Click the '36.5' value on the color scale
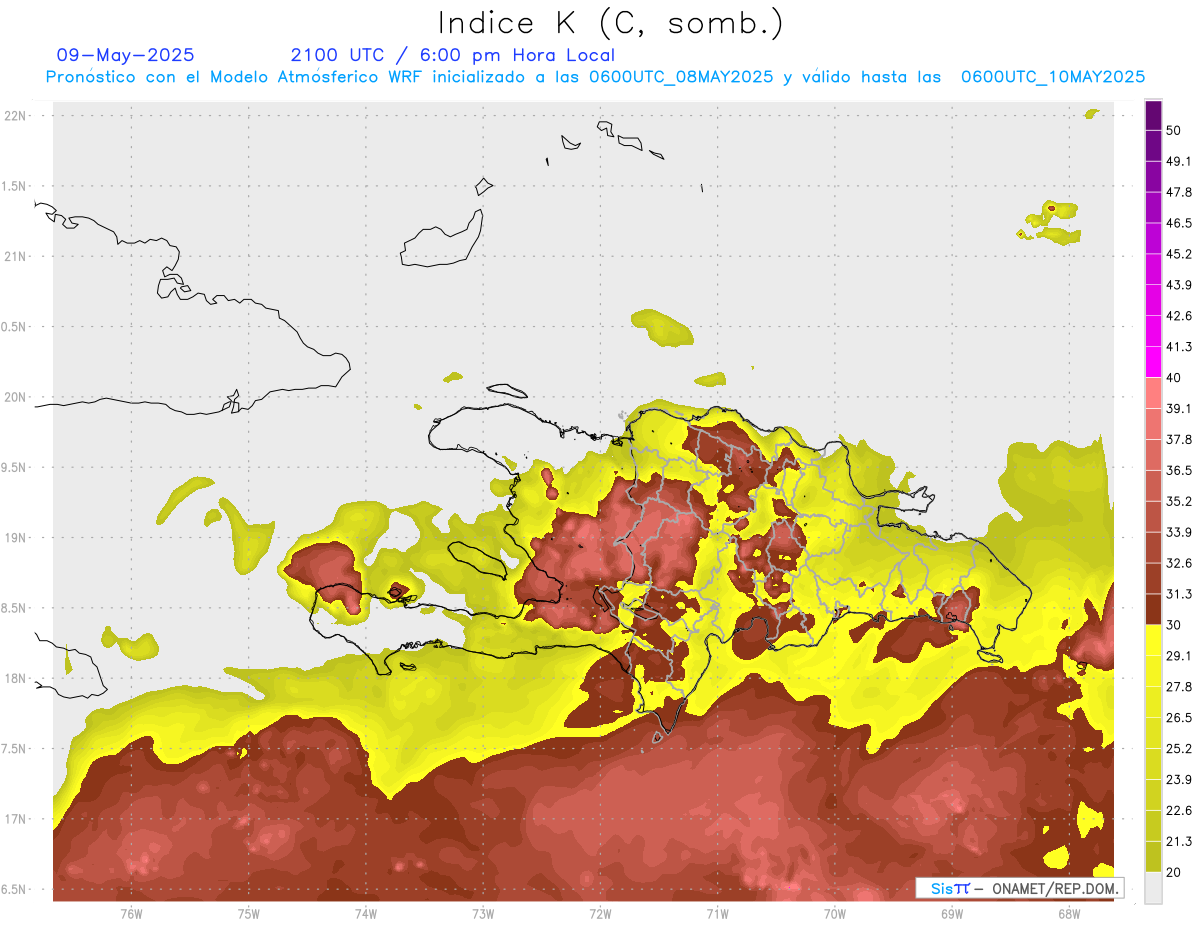This screenshot has width=1200, height=927. [x=1179, y=471]
